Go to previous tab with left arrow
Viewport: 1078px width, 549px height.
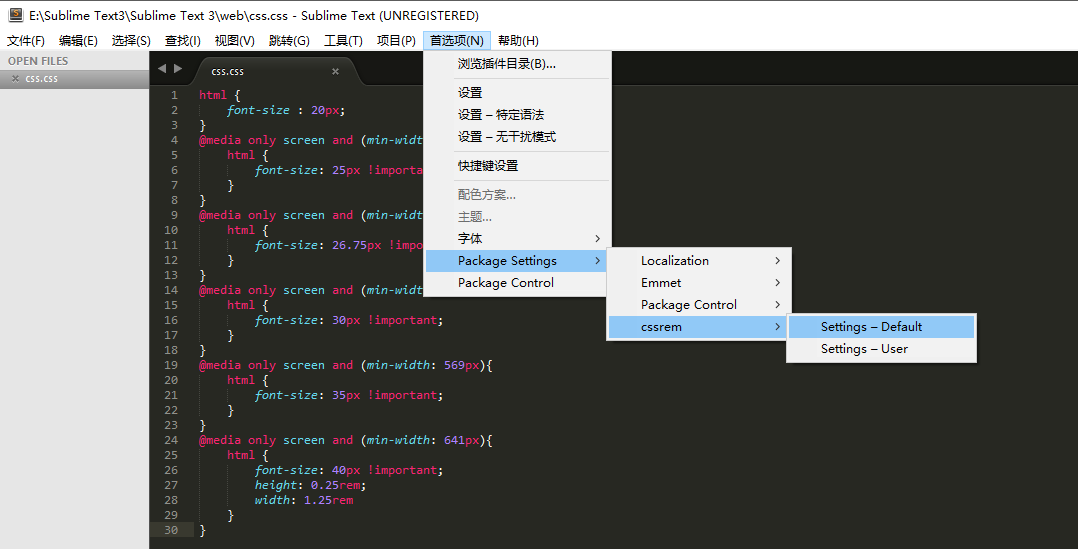pyautogui.click(x=162, y=68)
